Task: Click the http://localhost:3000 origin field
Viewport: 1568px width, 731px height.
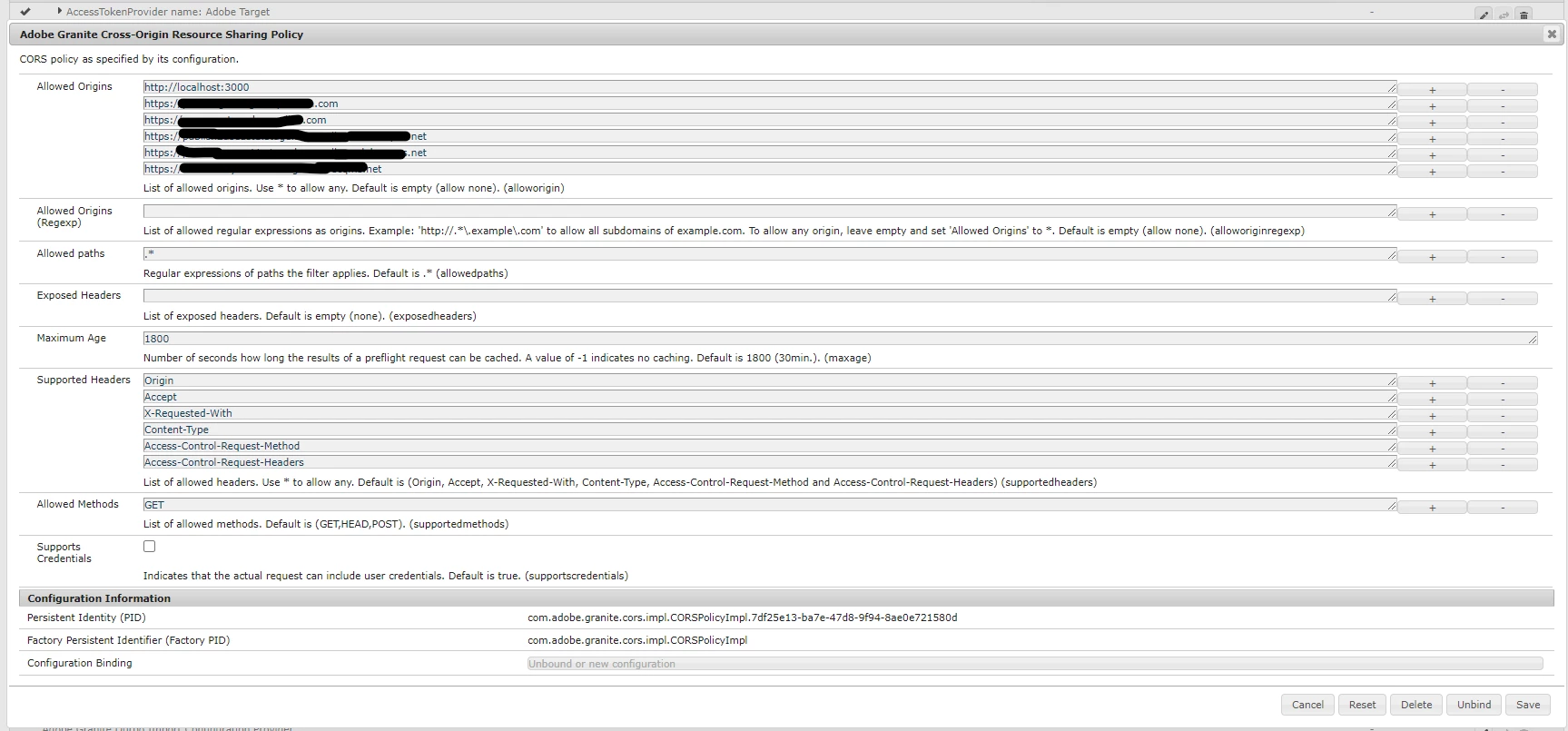Action: [770, 87]
